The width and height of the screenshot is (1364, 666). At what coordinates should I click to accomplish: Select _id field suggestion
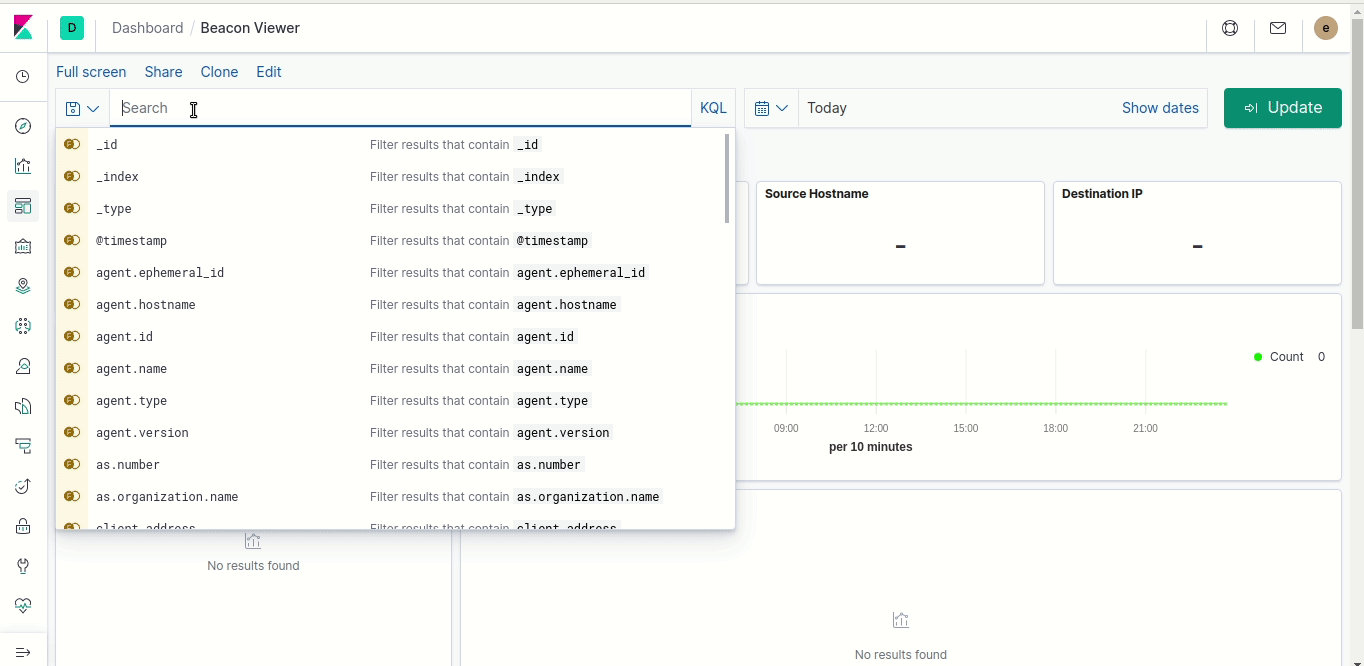tap(390, 144)
